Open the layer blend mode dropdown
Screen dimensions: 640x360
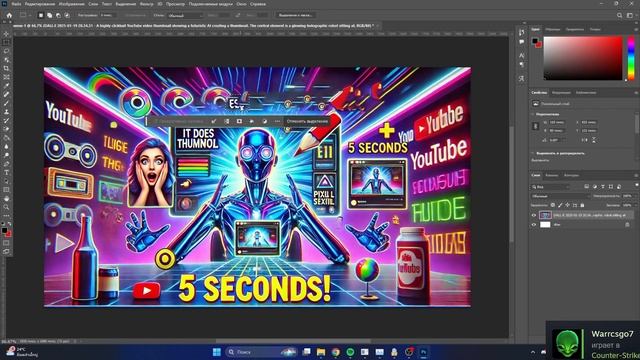tap(560, 196)
